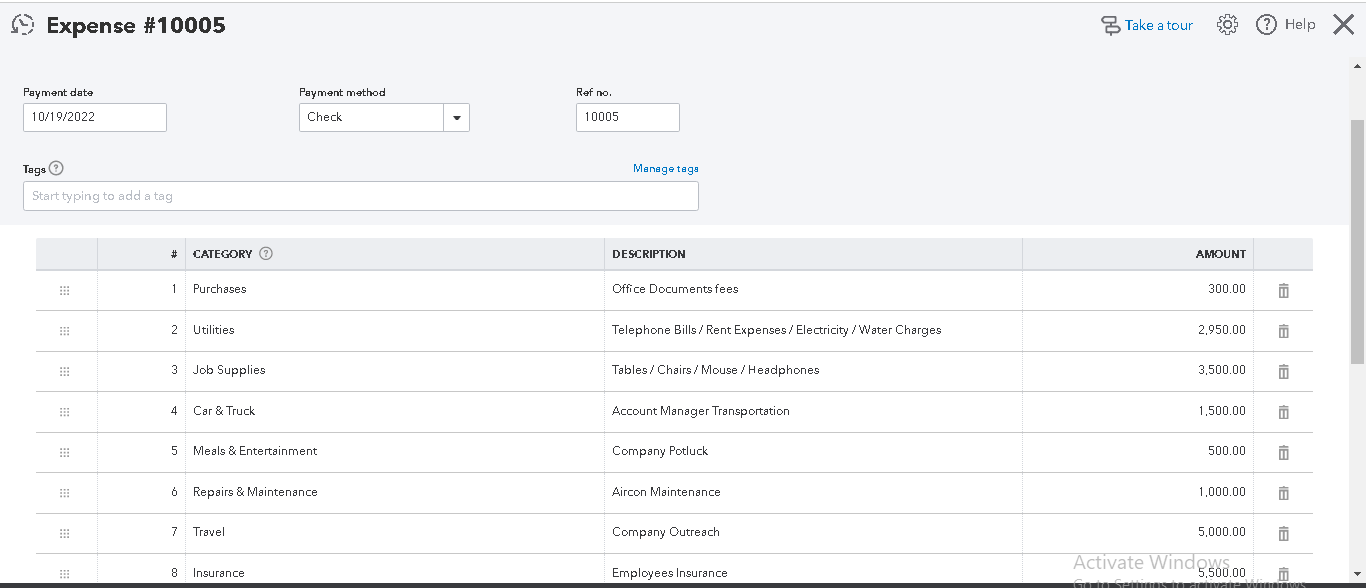Delete the Purchases expense line
This screenshot has height=588, width=1370.
tap(1284, 290)
